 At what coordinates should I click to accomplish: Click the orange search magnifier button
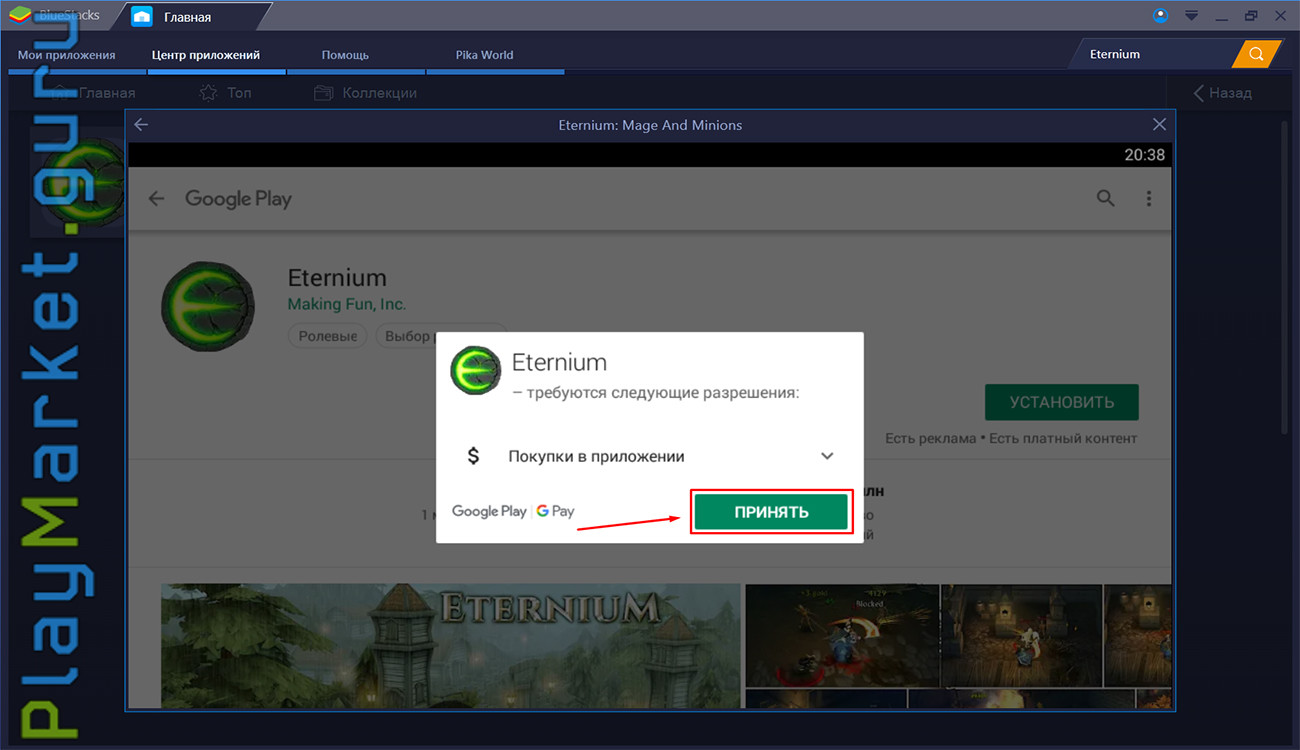click(x=1257, y=54)
